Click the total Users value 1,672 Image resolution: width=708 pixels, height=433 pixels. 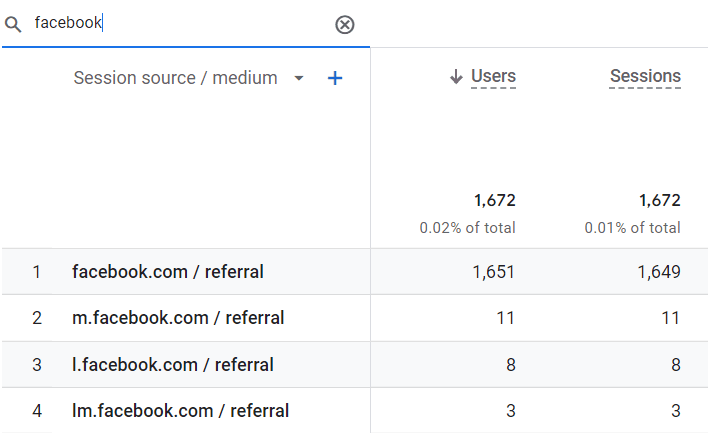pos(495,201)
